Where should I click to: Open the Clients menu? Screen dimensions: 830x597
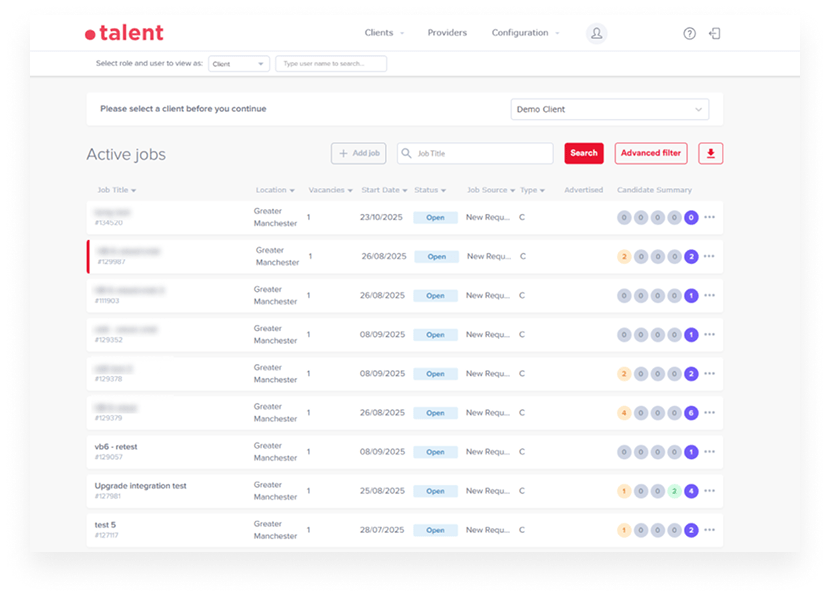[x=383, y=33]
